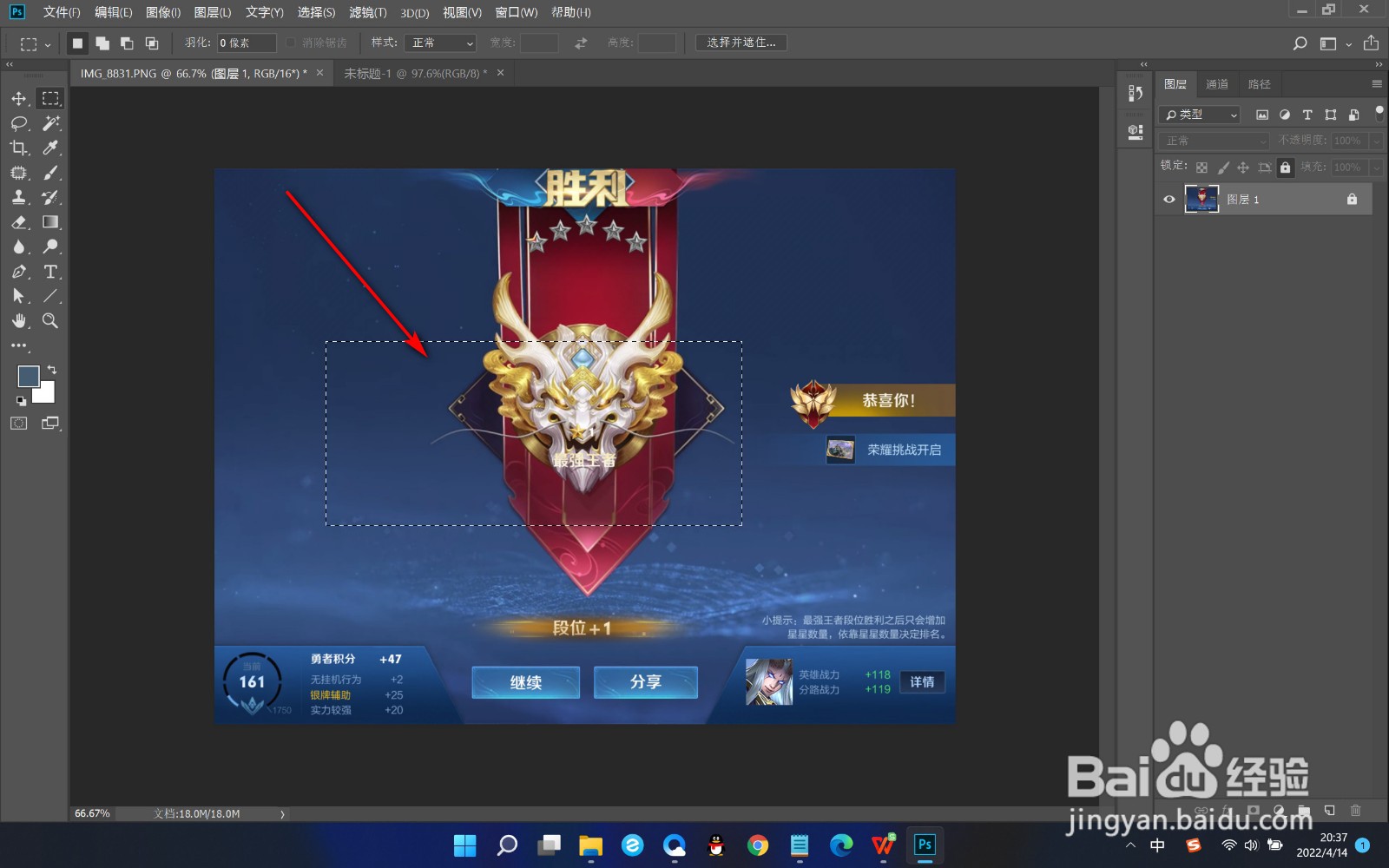Image resolution: width=1389 pixels, height=868 pixels.
Task: Select the Crop tool
Action: pos(19,148)
